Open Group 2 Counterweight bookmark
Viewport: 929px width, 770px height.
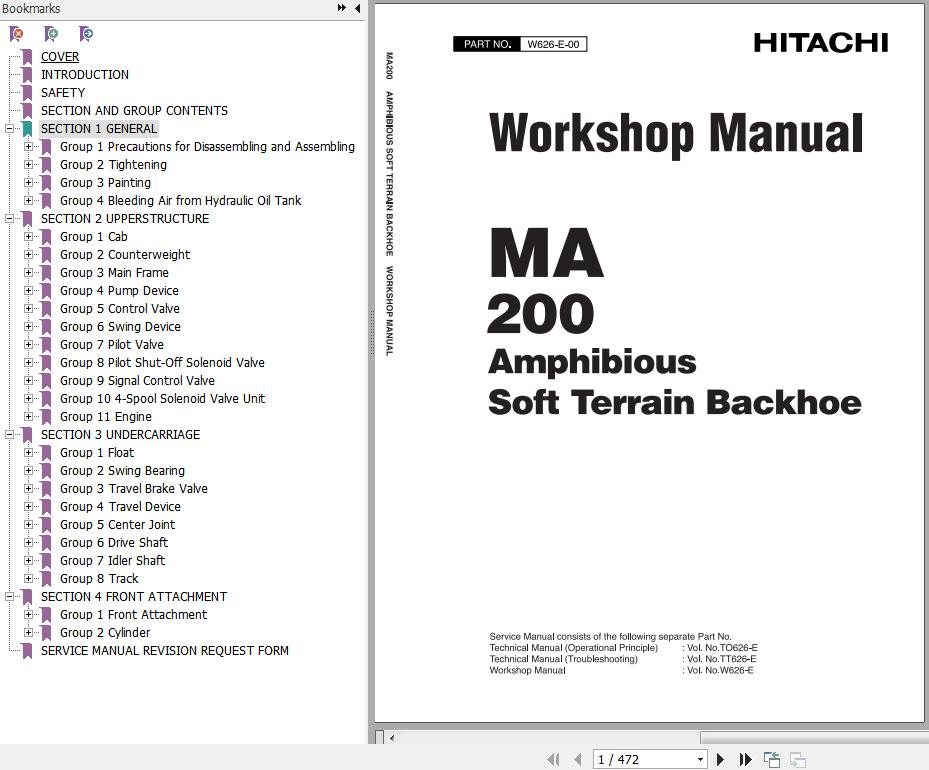coord(125,255)
